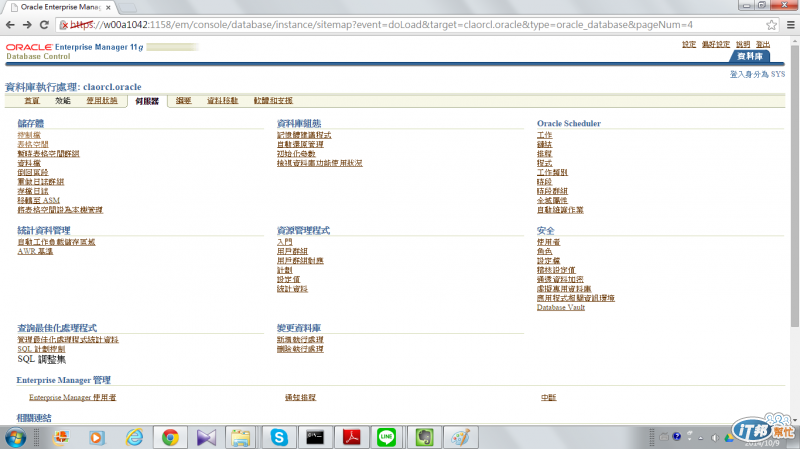Open the command prompt taskbar icon

click(x=315, y=438)
